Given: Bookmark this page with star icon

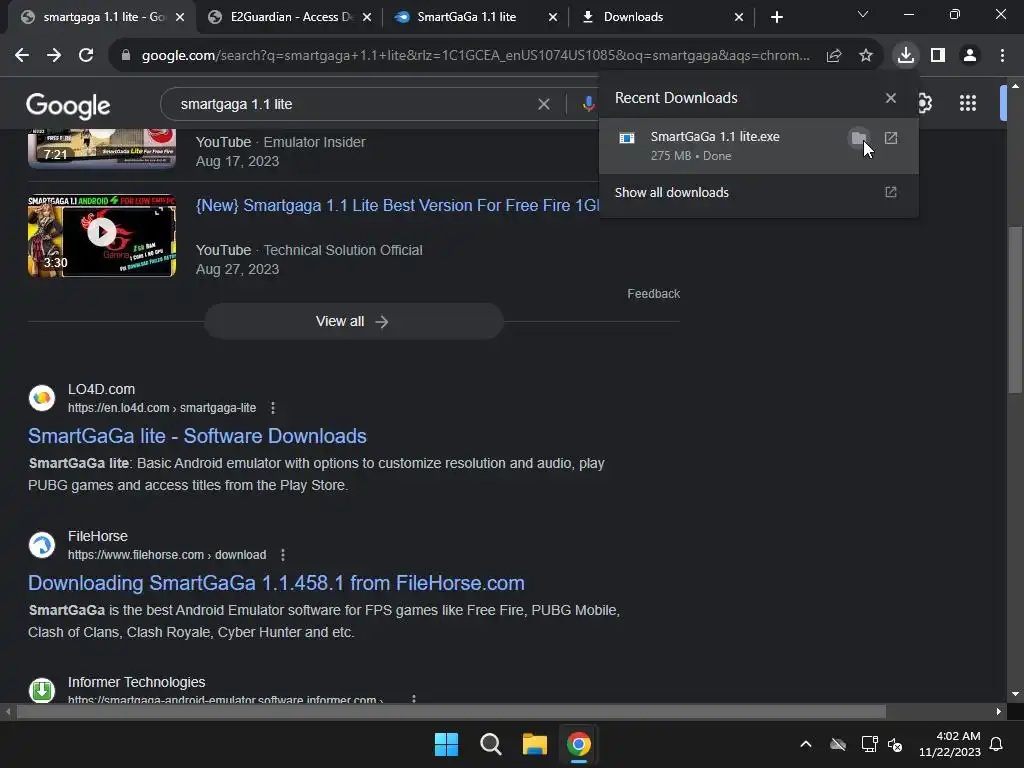Looking at the screenshot, I should [866, 56].
